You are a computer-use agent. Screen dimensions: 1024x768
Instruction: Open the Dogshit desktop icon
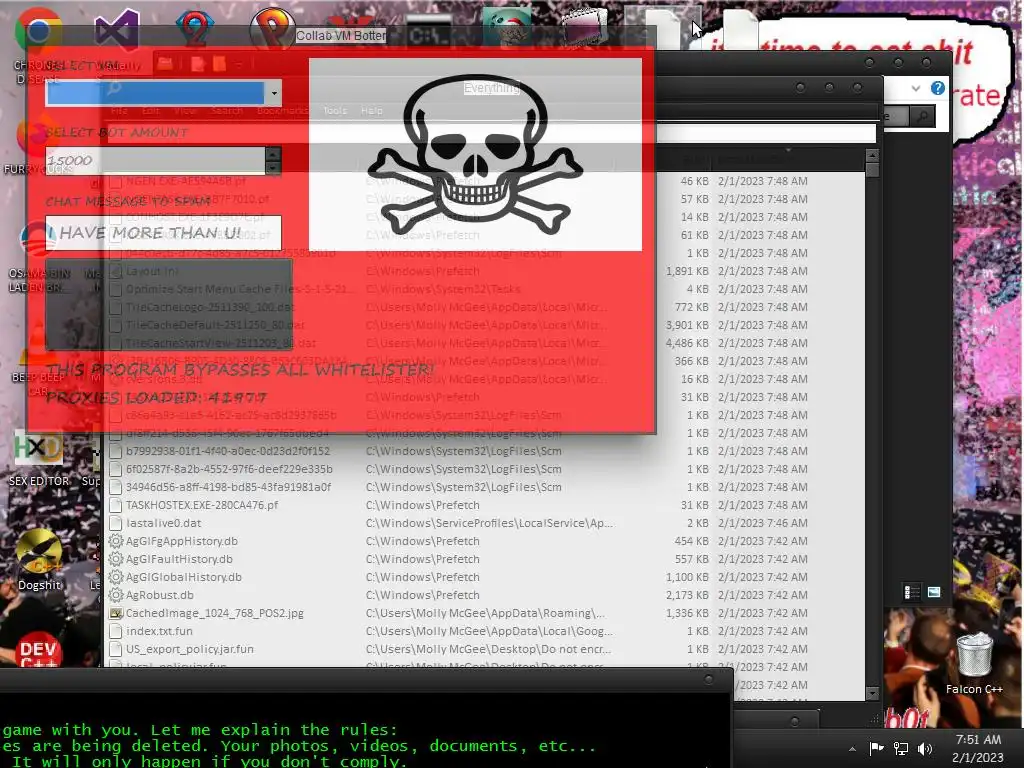39,552
